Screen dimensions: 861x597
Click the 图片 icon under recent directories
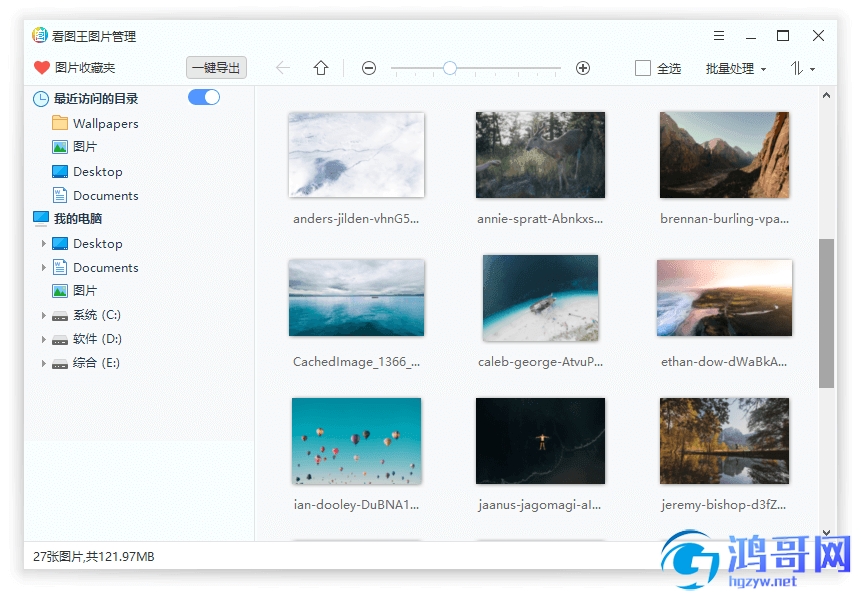tap(60, 147)
